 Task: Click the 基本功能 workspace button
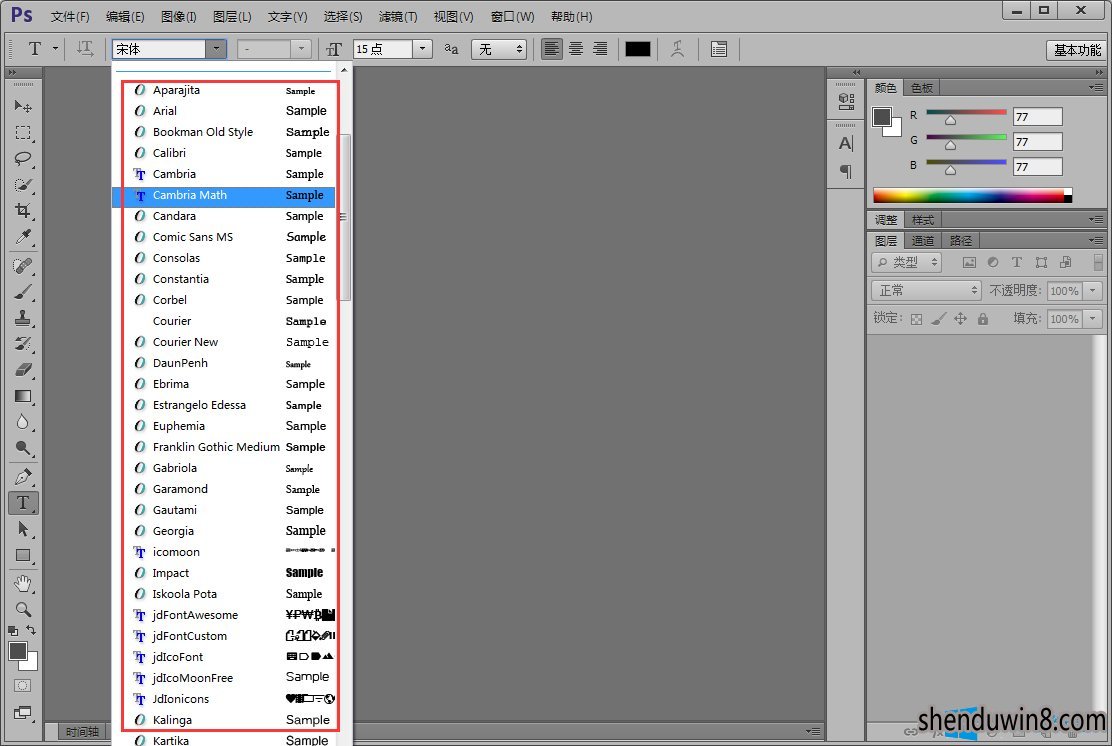[x=1077, y=50]
